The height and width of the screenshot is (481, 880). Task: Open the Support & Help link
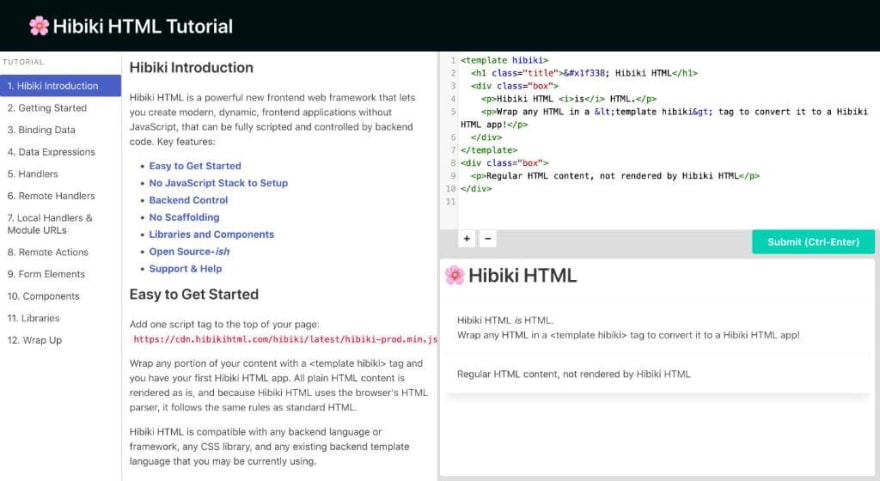coord(185,269)
